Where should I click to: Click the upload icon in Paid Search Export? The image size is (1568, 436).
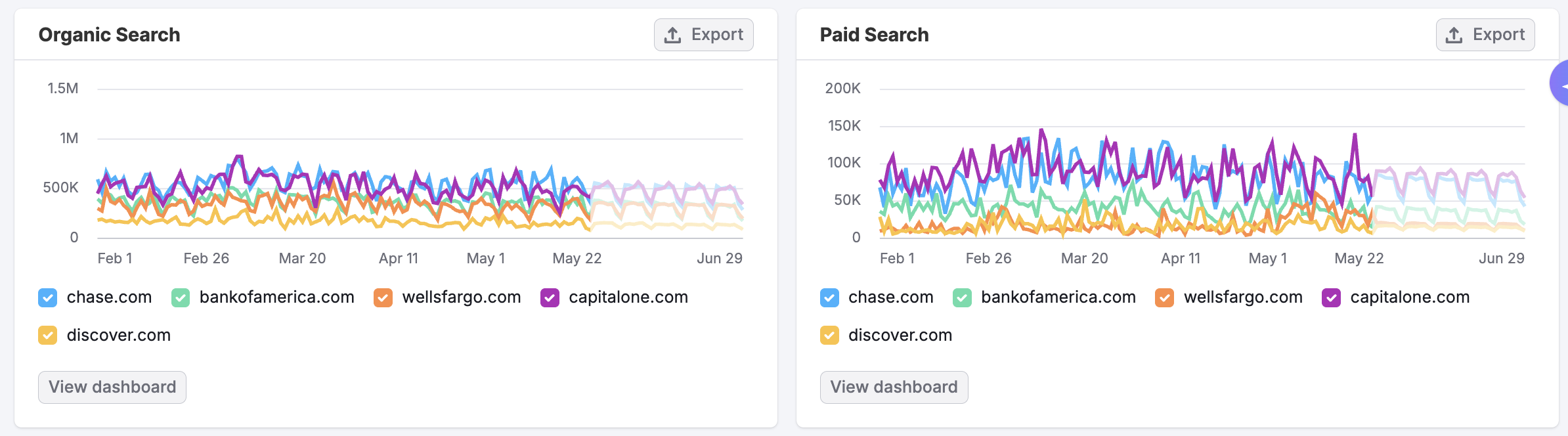(x=1454, y=35)
